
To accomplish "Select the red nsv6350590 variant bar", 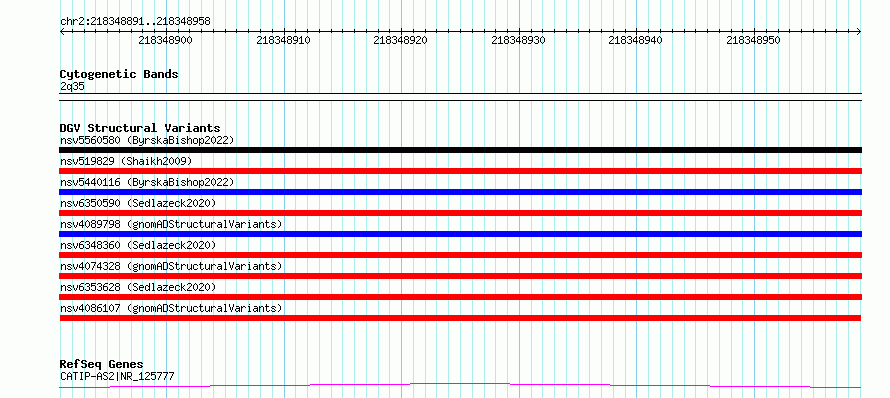I will pos(460,213).
